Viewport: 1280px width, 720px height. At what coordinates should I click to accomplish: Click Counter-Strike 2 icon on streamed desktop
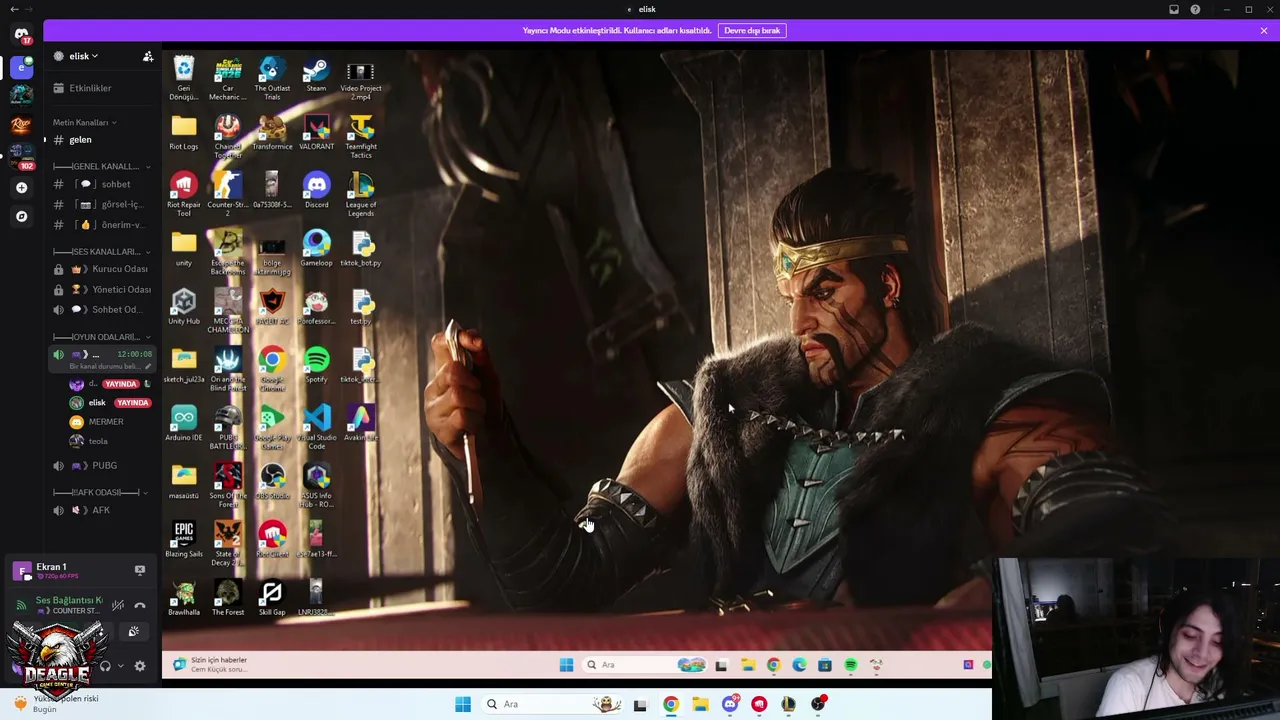[228, 195]
